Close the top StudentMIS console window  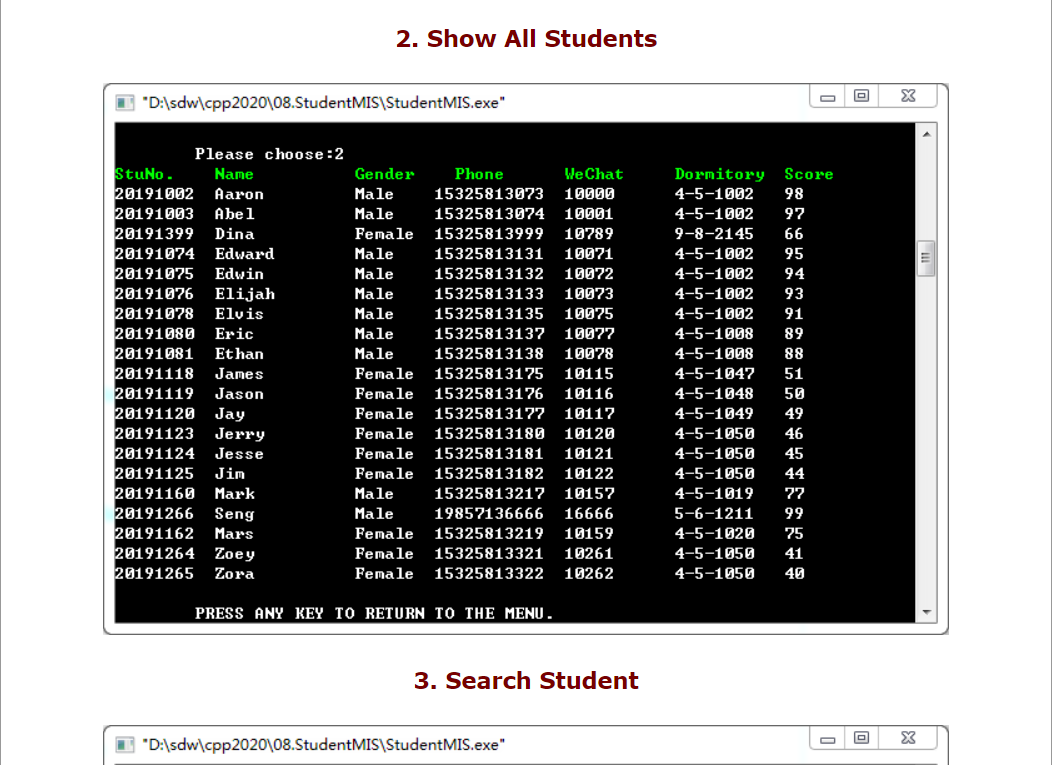[908, 95]
